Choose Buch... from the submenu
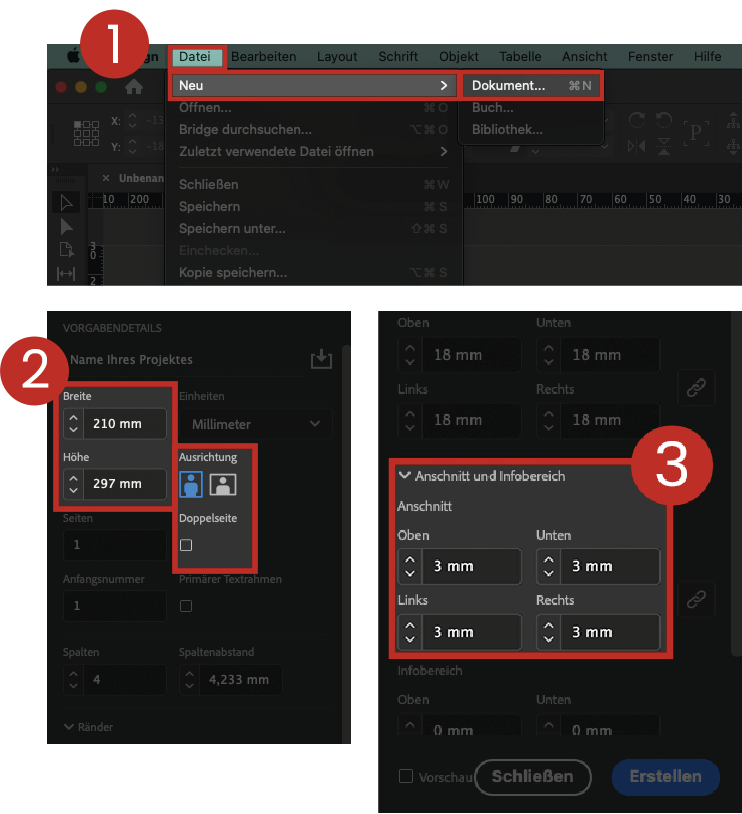 [531, 107]
